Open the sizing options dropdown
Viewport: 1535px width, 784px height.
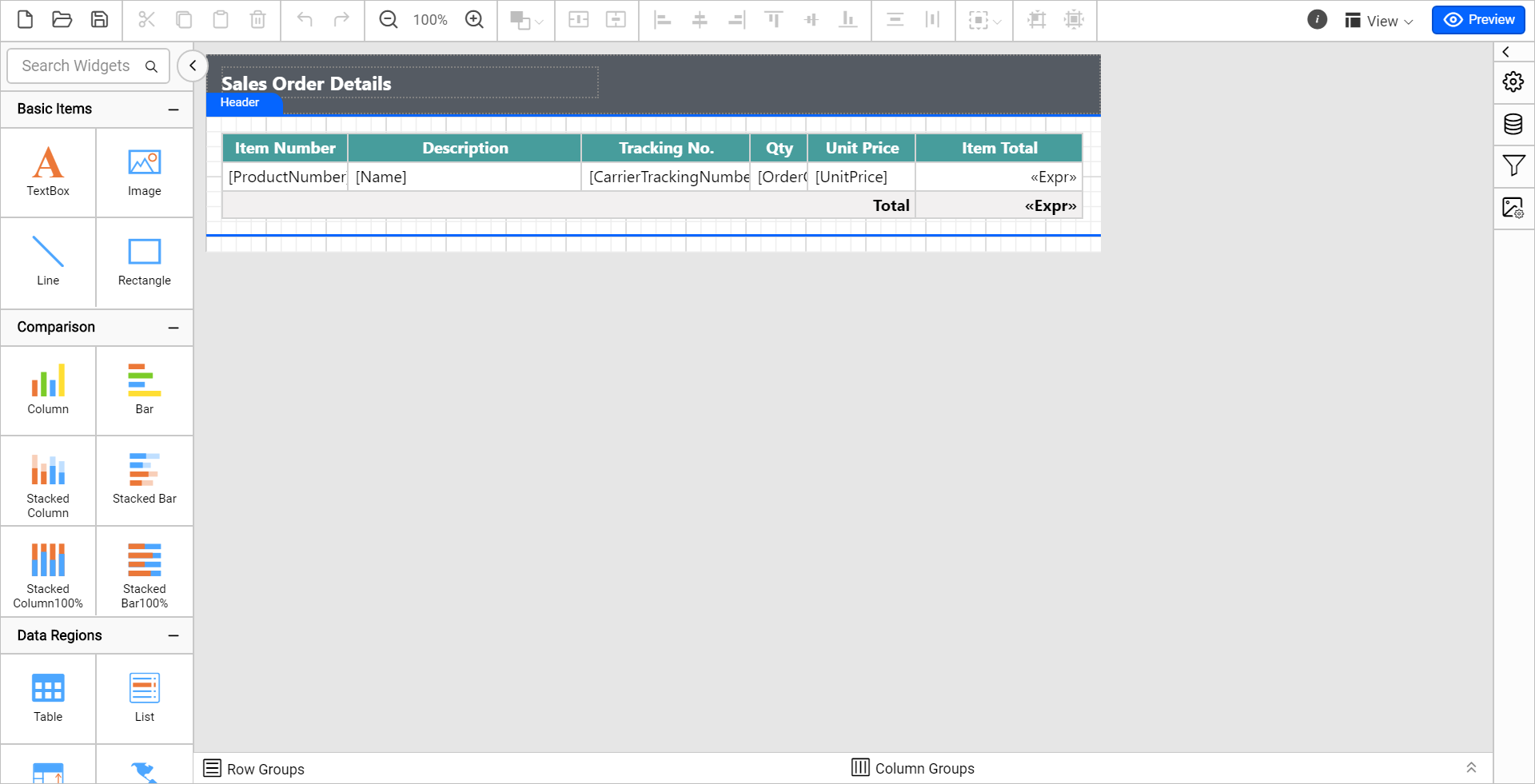point(985,20)
